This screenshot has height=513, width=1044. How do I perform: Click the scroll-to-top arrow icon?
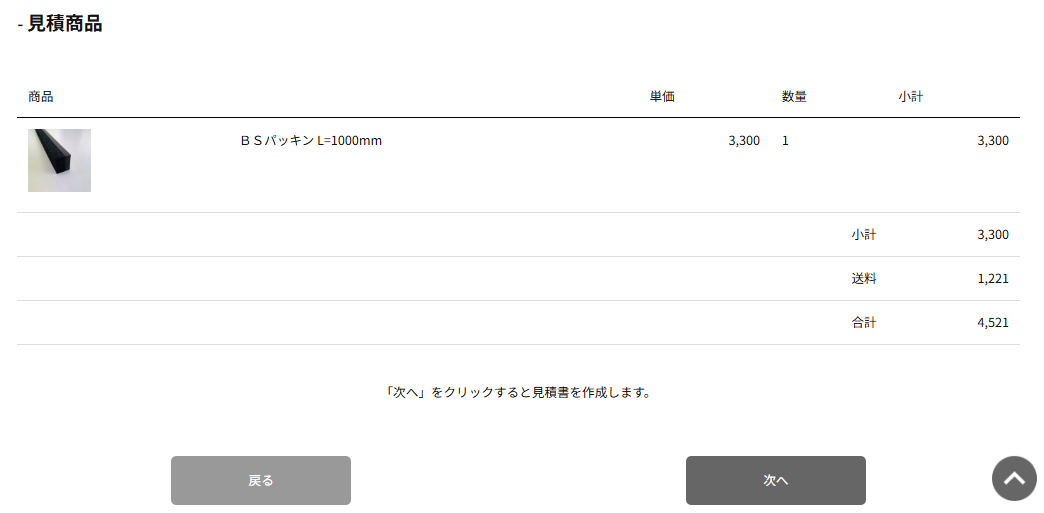click(x=1014, y=479)
